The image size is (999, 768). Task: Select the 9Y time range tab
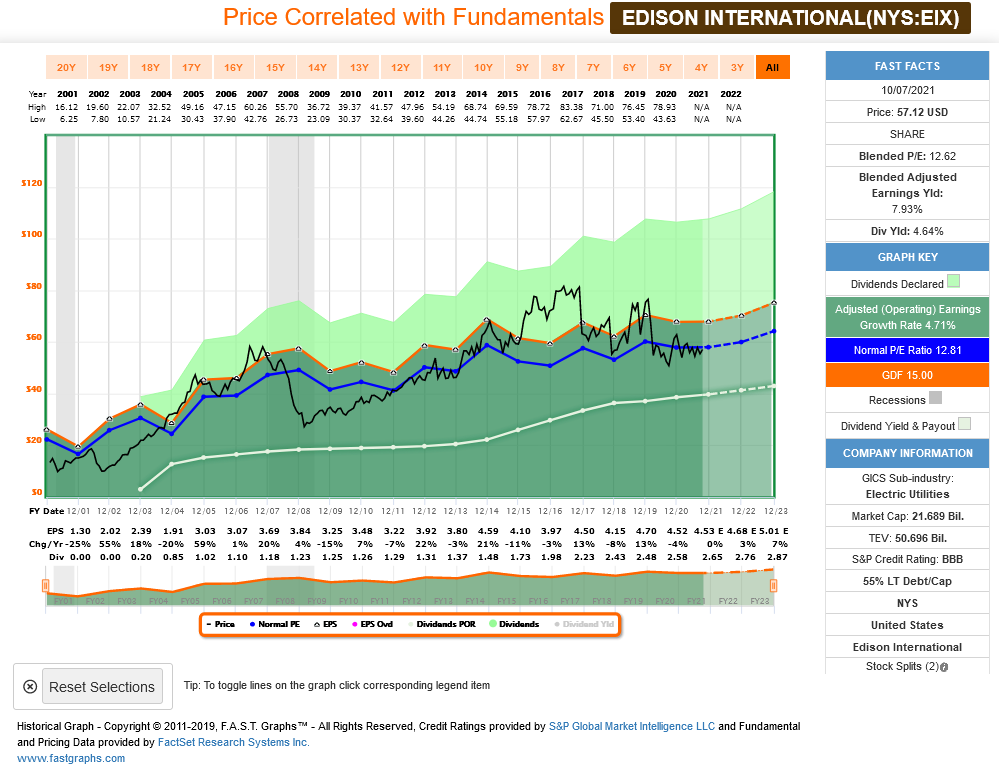tap(522, 68)
